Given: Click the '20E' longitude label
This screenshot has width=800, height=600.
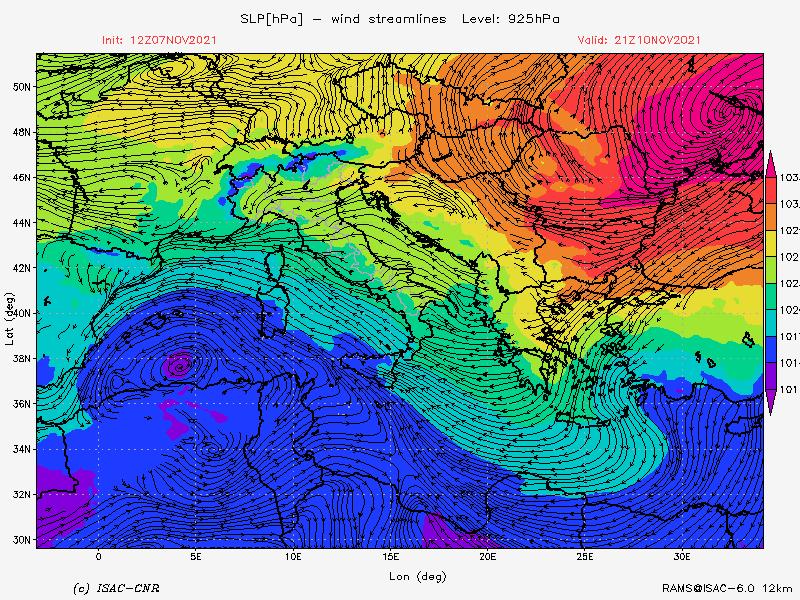Looking at the screenshot, I should (x=487, y=557).
